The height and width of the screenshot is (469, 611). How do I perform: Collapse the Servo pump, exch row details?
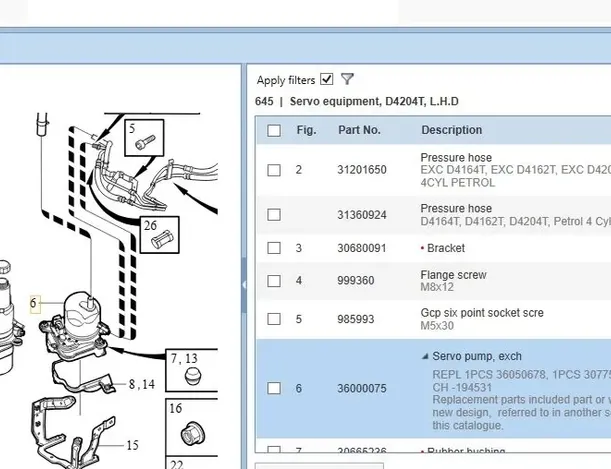(424, 357)
